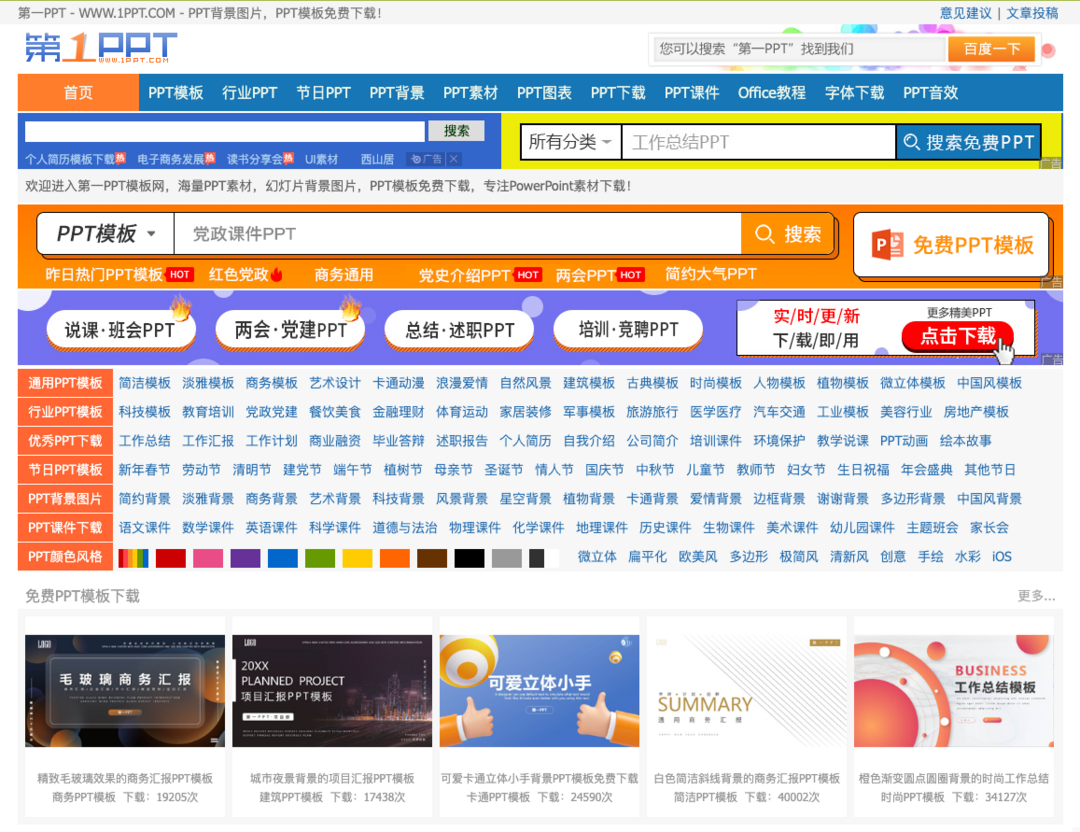Click the magnifier icon in 搜索免费PPT button
The image size is (1080, 832).
coord(911,142)
